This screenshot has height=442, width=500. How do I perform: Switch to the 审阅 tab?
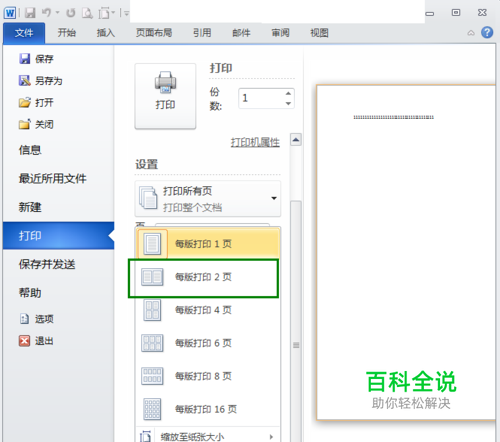pos(280,33)
